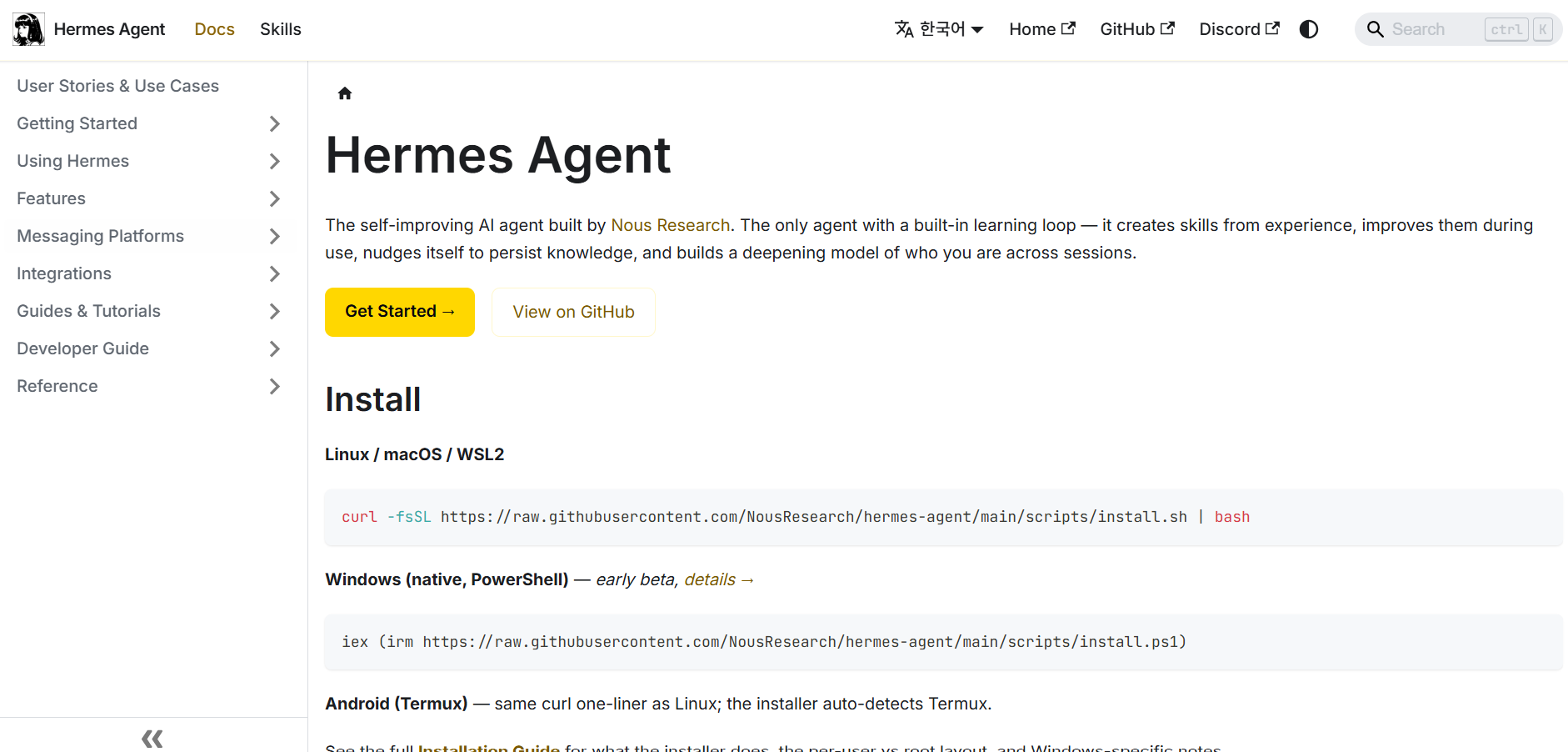1568x752 pixels.
Task: Open the Installation Guide link
Action: [489, 748]
